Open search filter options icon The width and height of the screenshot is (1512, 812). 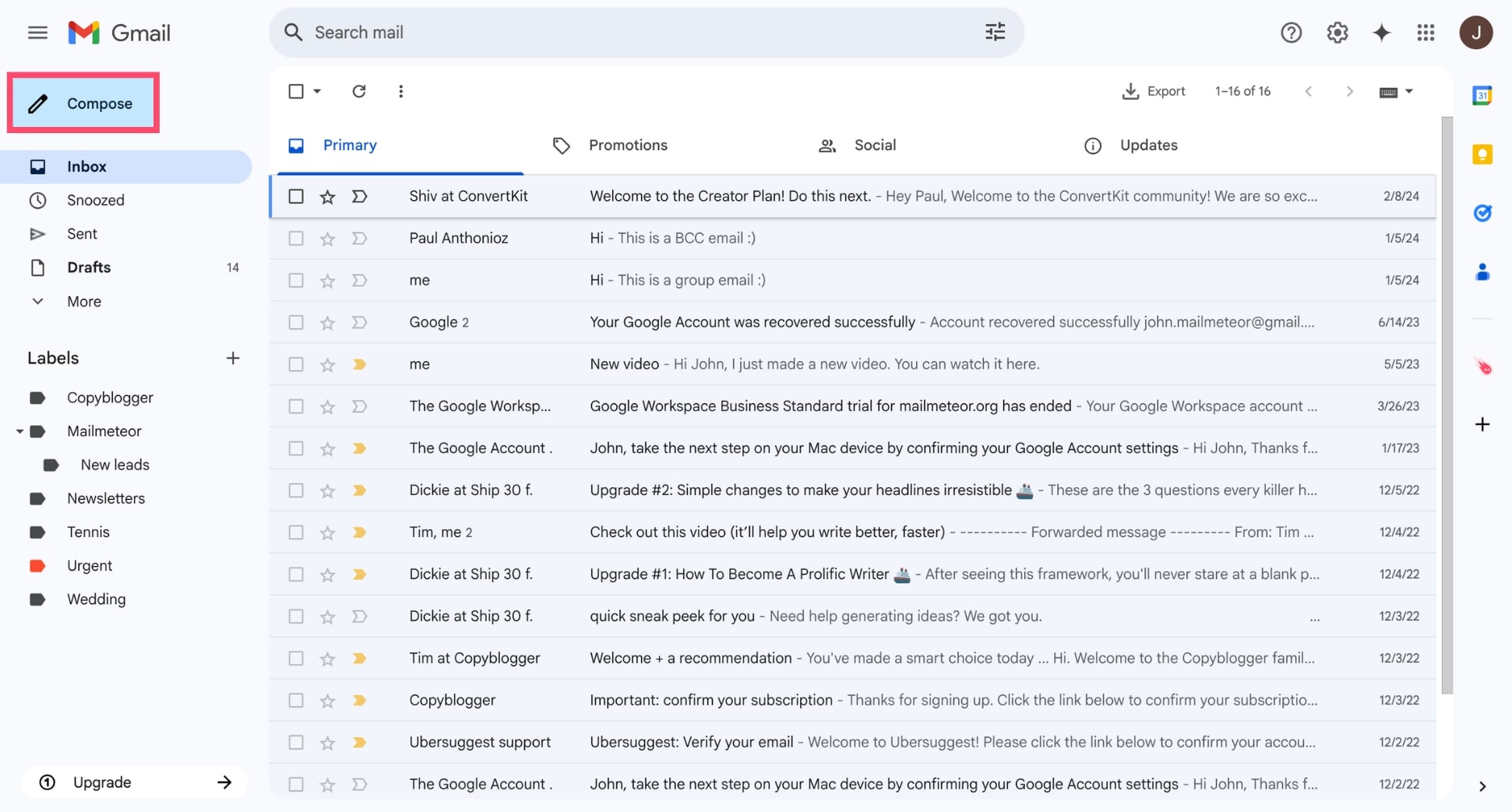pos(995,32)
